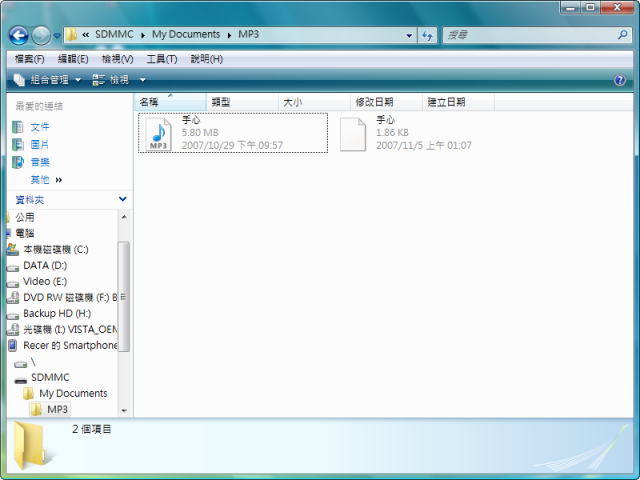Open the 說明(H) menu
Viewport: 640px width, 480px height.
click(207, 59)
